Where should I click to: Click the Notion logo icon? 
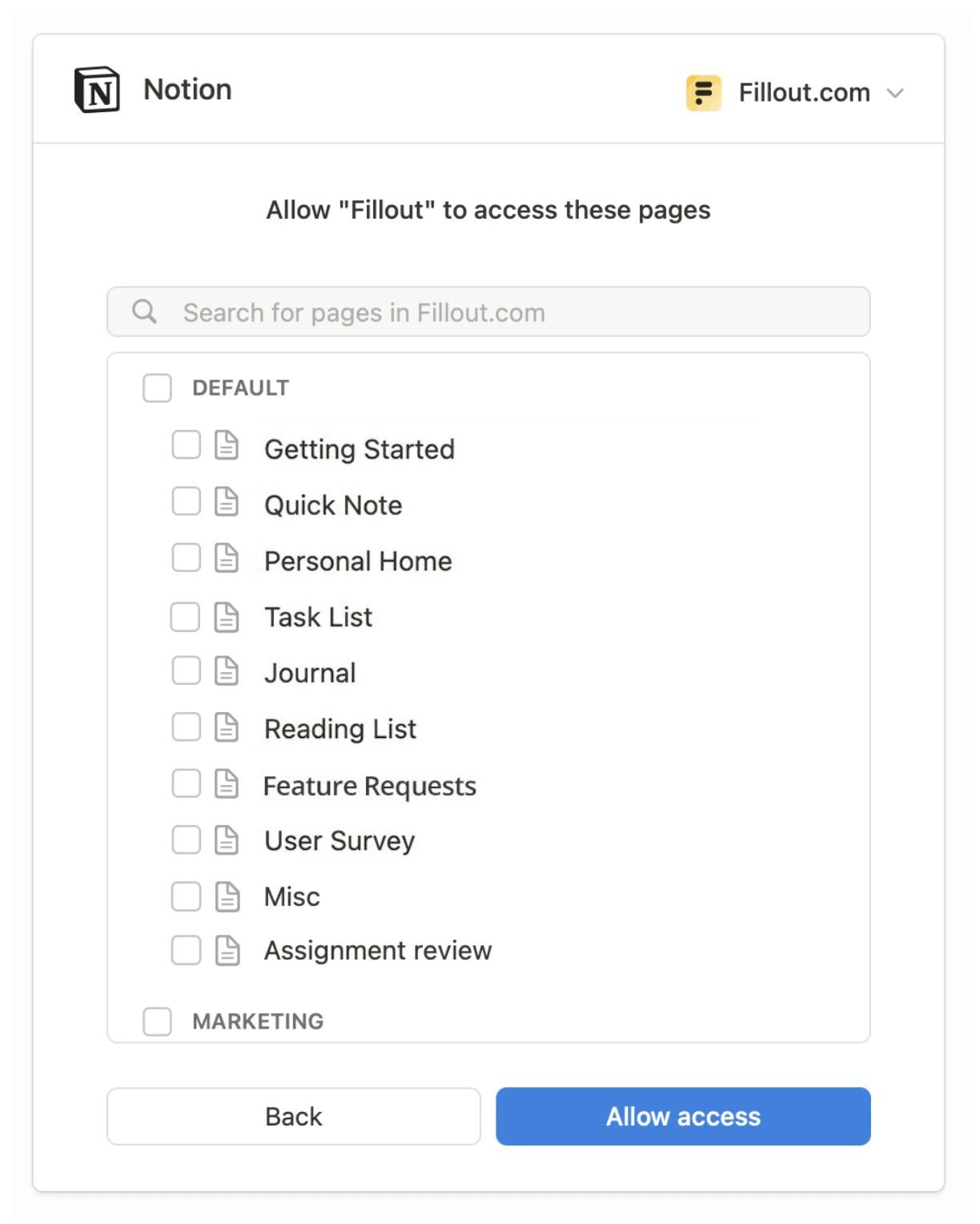tap(96, 91)
